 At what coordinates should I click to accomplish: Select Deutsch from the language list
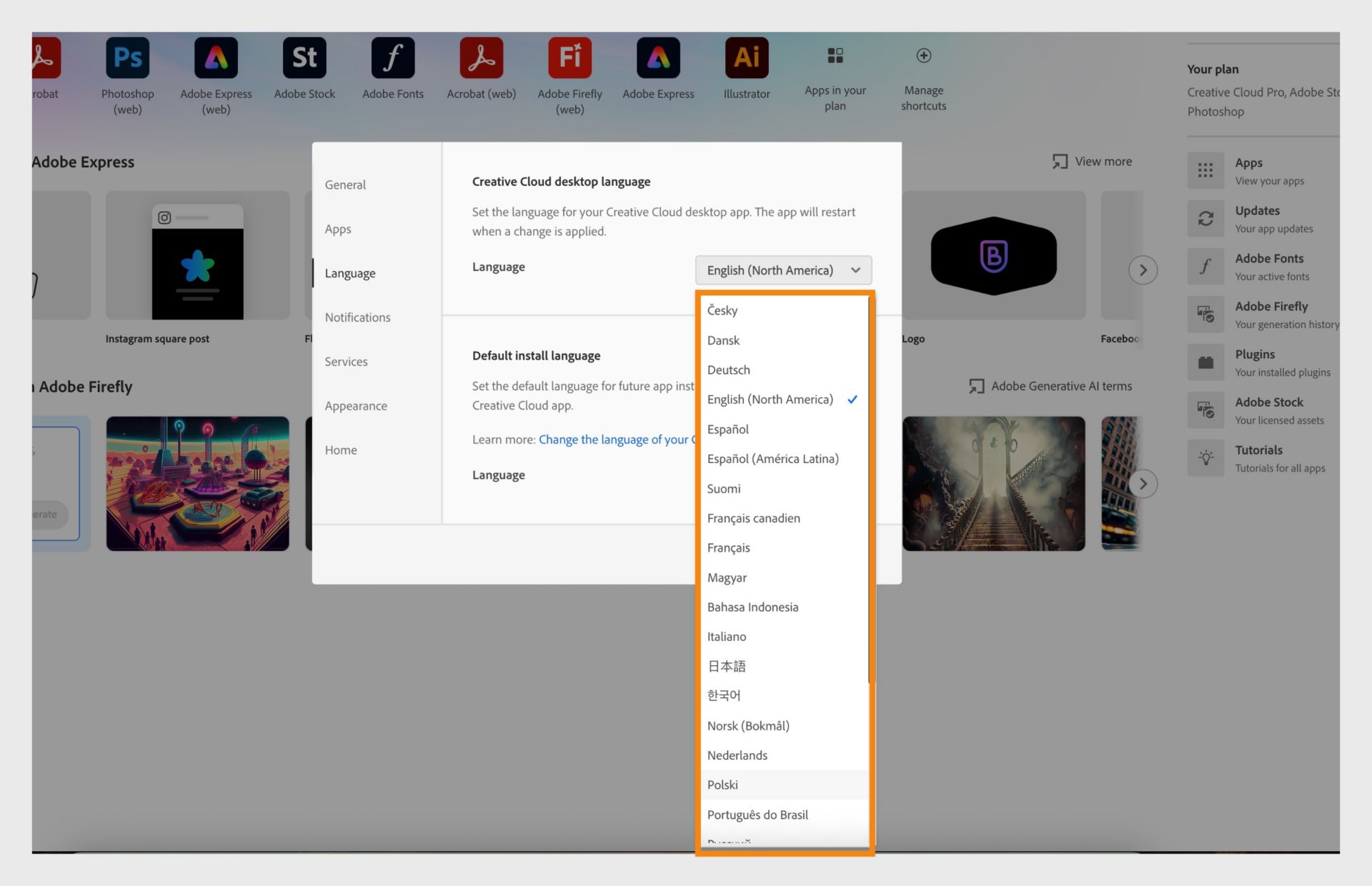[729, 369]
